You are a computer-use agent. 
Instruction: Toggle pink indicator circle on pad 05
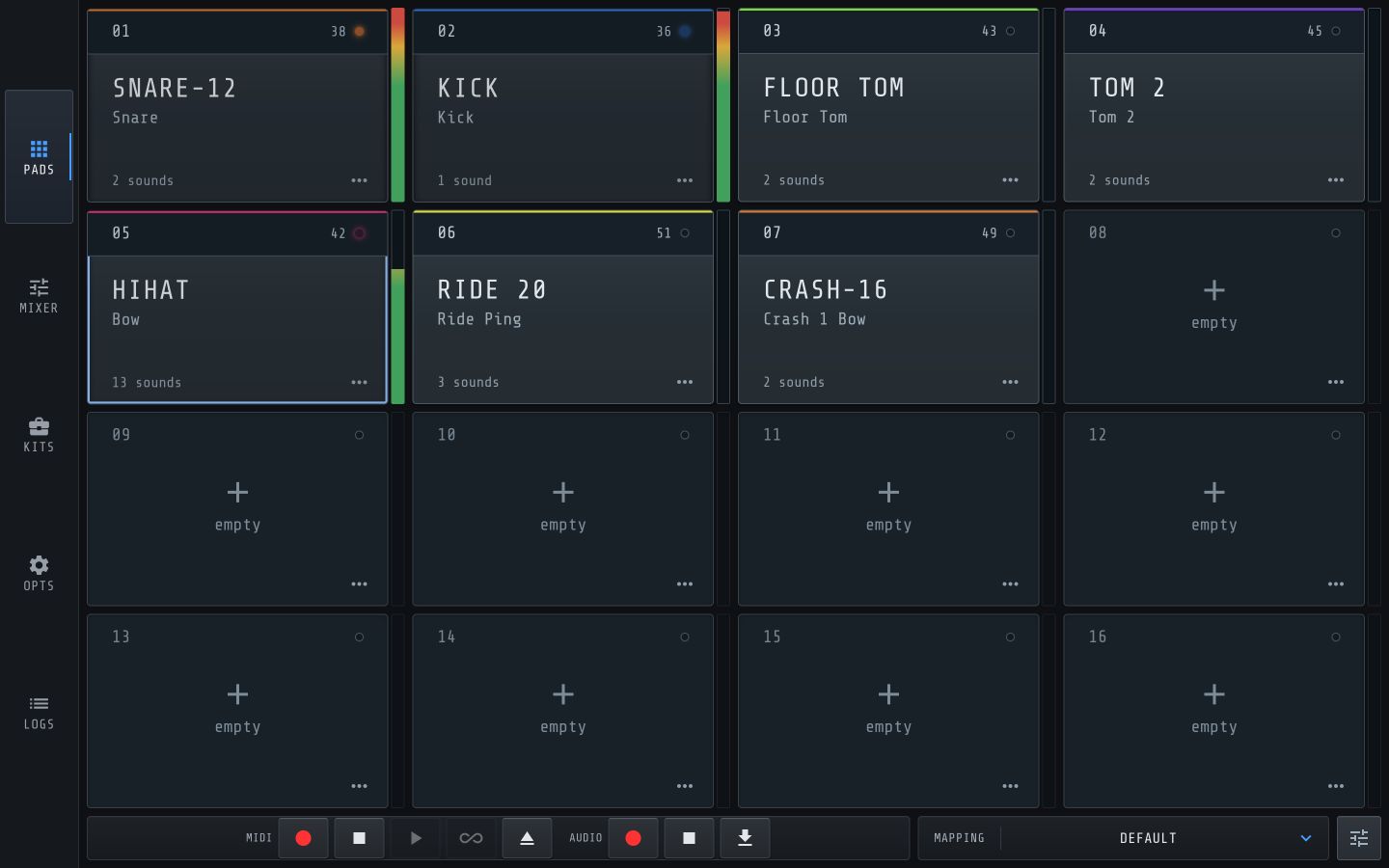[x=359, y=233]
